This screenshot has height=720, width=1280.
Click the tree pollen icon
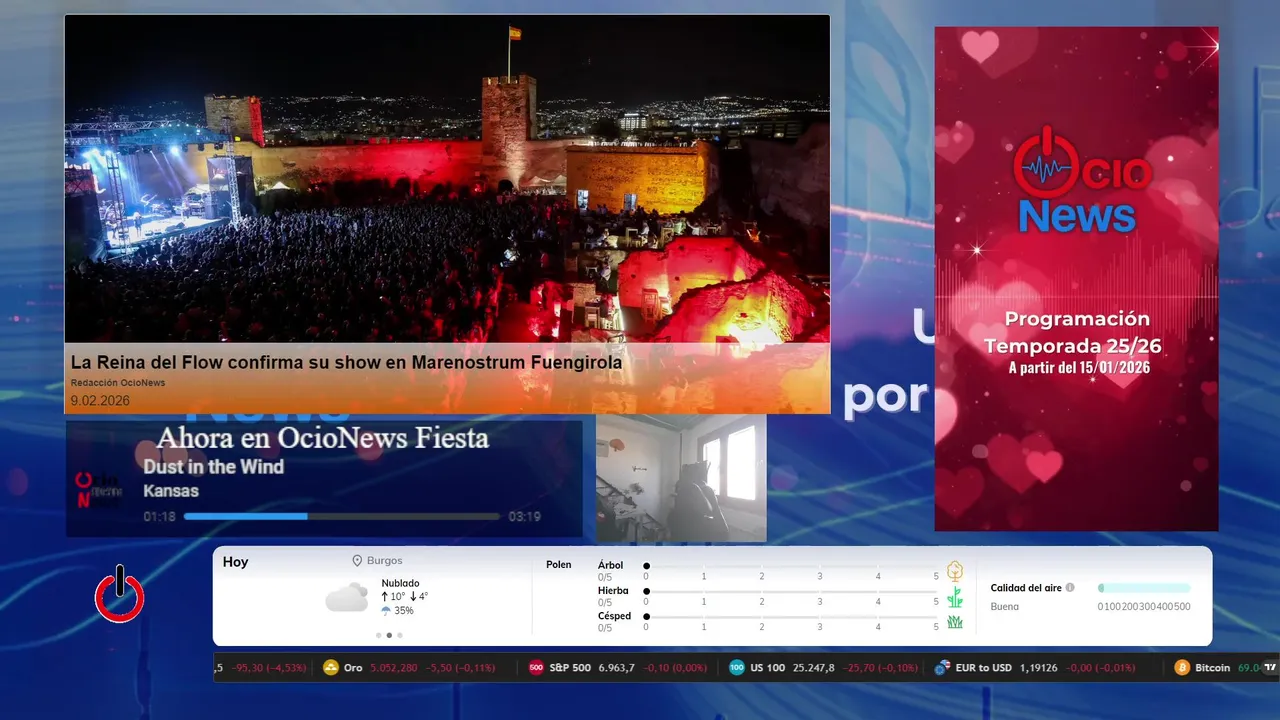pyautogui.click(x=955, y=571)
